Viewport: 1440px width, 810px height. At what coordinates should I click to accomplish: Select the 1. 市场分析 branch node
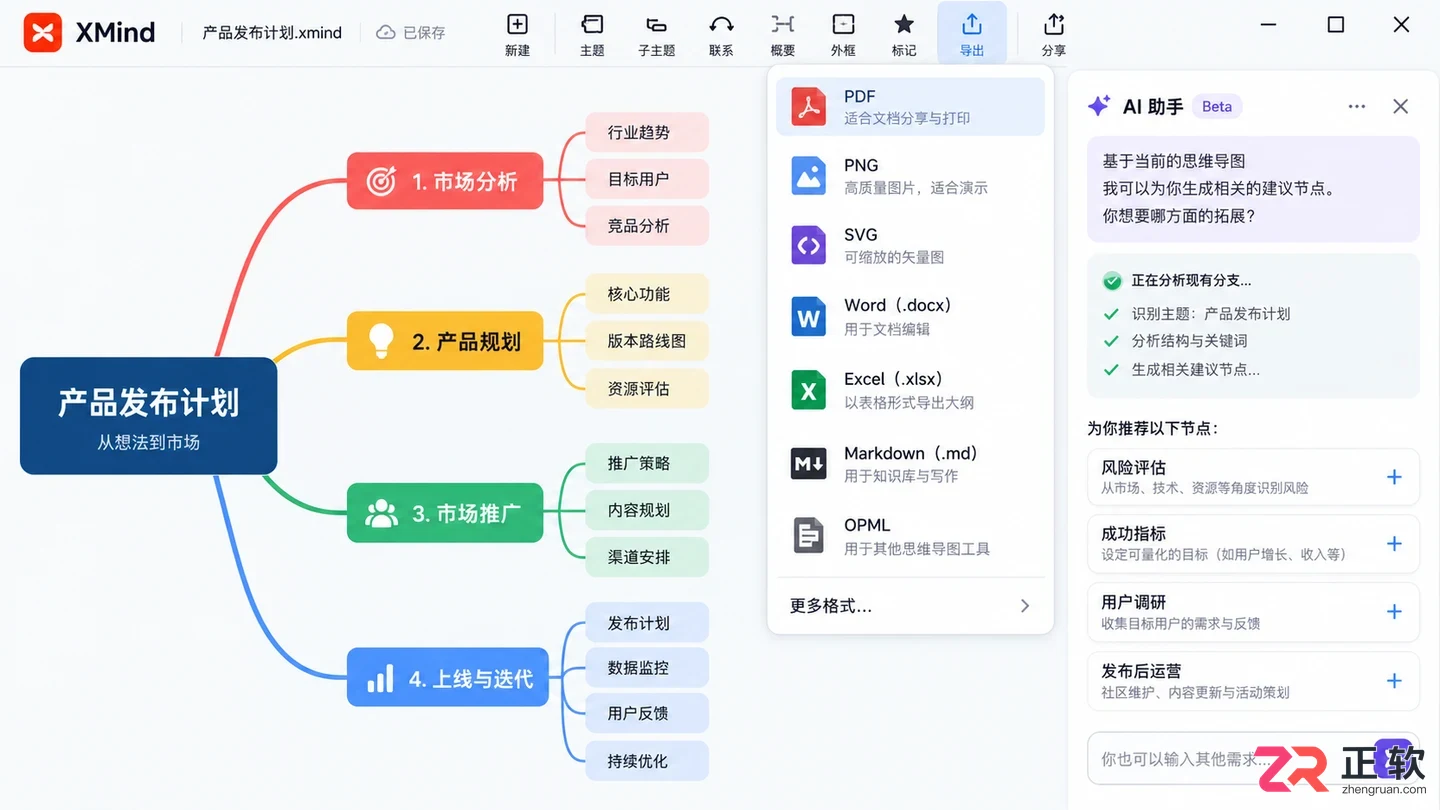[445, 181]
